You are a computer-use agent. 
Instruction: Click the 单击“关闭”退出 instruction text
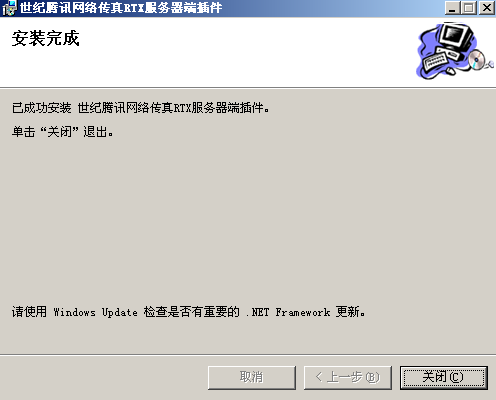[63, 132]
